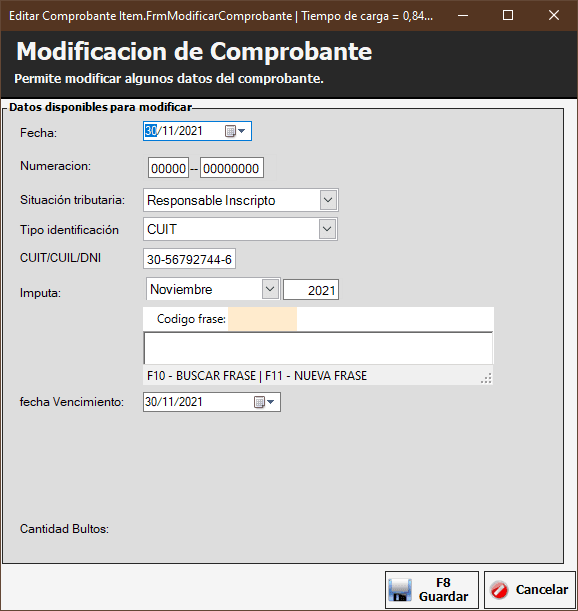Open the Fecha calendar picker icon

[x=235, y=131]
